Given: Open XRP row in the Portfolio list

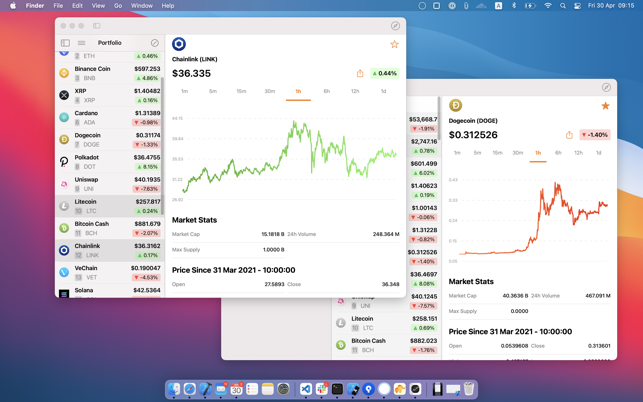Looking at the screenshot, I should (110, 96).
